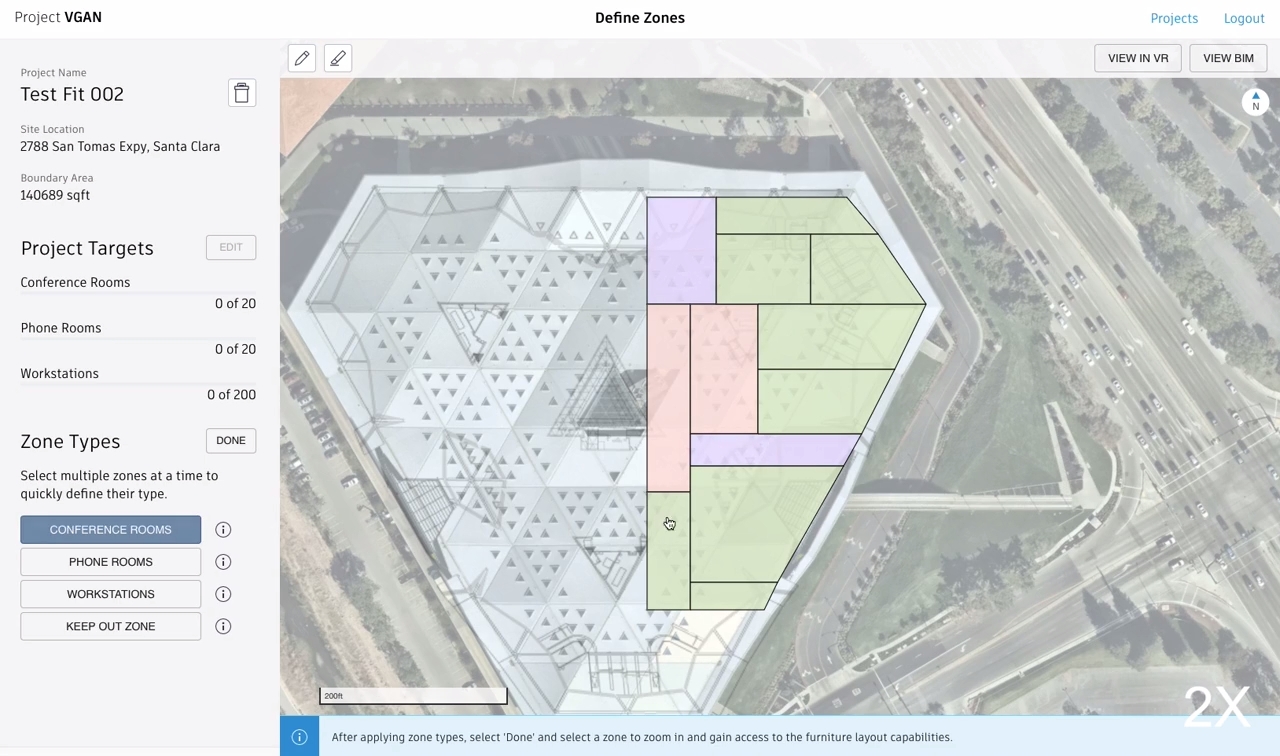Select the purple zone at top left
This screenshot has height=756, width=1280.
[x=681, y=250]
